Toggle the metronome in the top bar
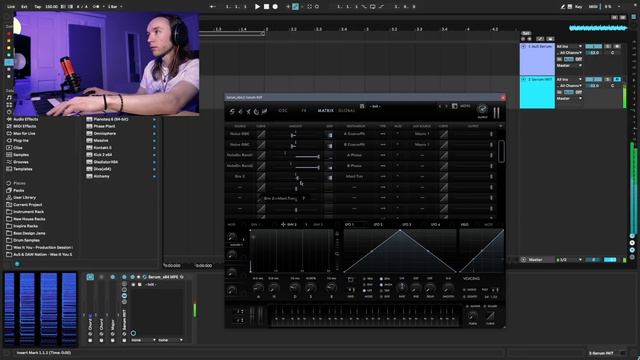640x360 pixels. pos(96,7)
